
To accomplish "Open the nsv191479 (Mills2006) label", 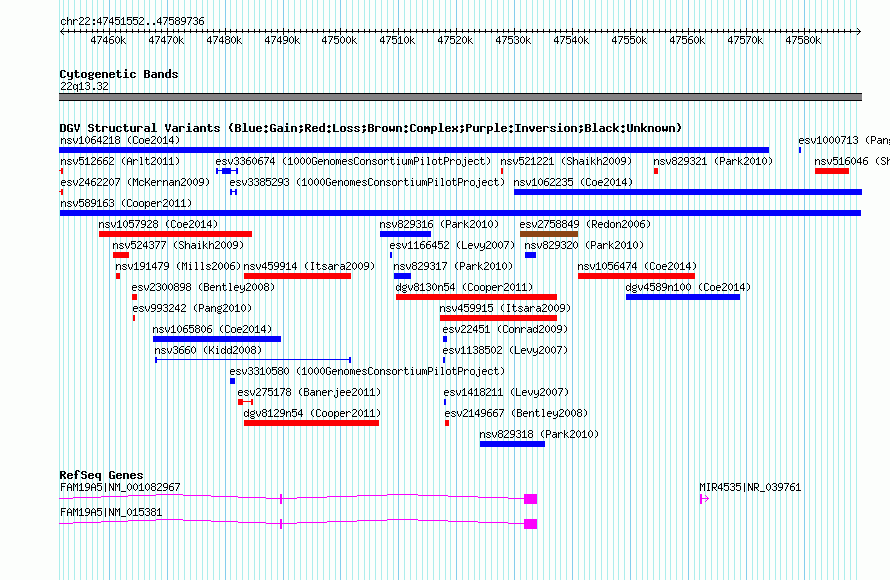I will coord(178,266).
